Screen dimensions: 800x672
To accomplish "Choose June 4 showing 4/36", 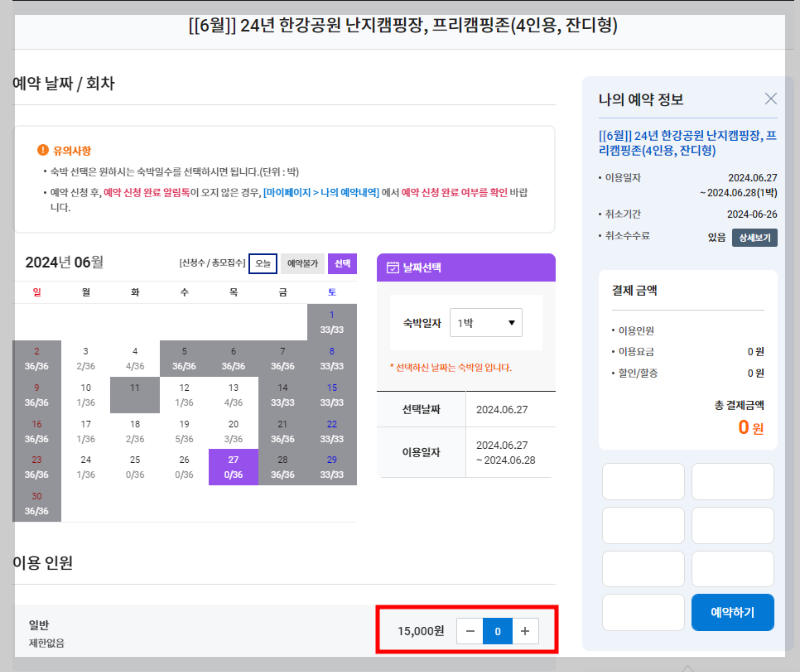I will tap(135, 359).
